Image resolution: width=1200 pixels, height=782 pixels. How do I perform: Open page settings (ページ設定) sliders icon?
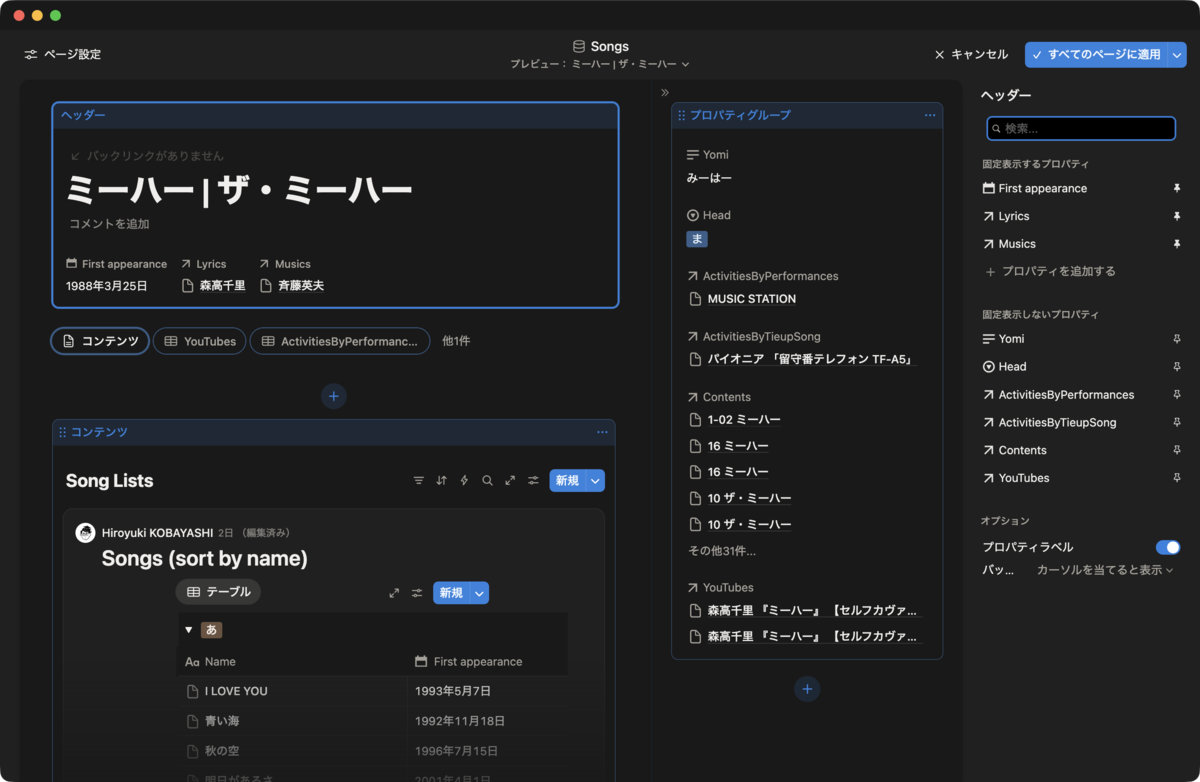[31, 54]
